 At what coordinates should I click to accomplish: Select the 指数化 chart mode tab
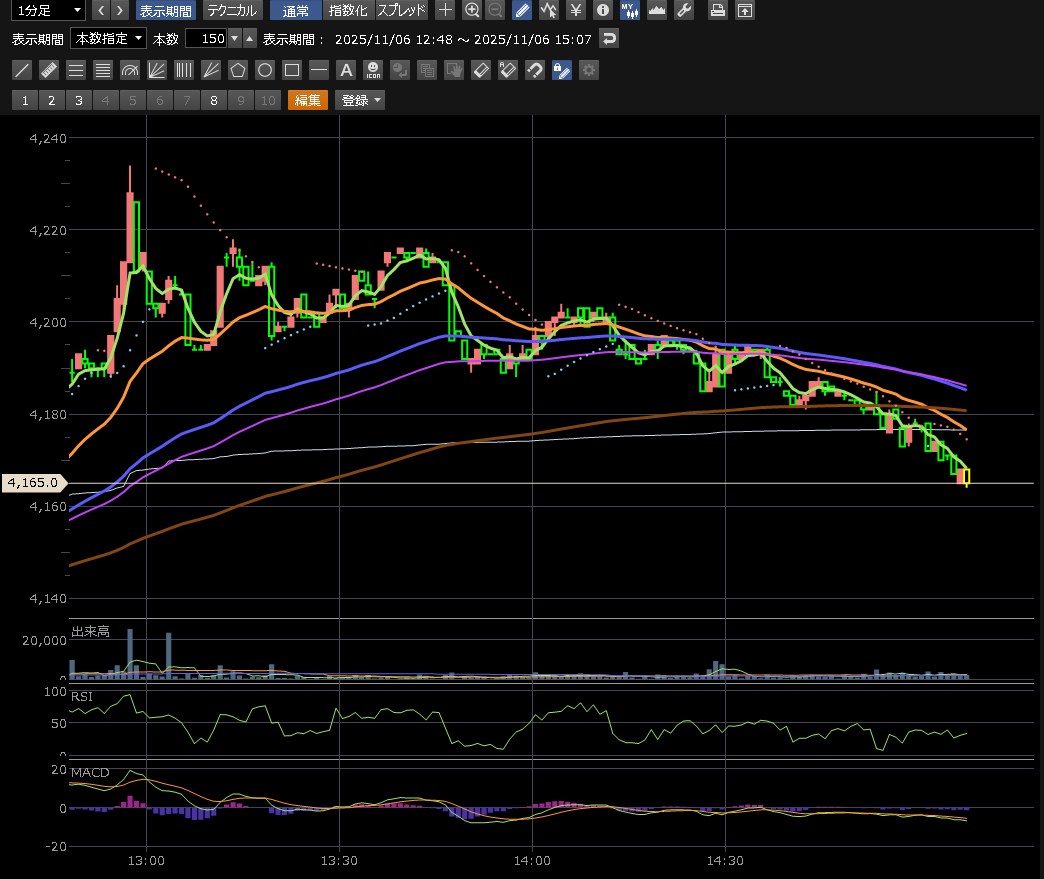[x=348, y=11]
